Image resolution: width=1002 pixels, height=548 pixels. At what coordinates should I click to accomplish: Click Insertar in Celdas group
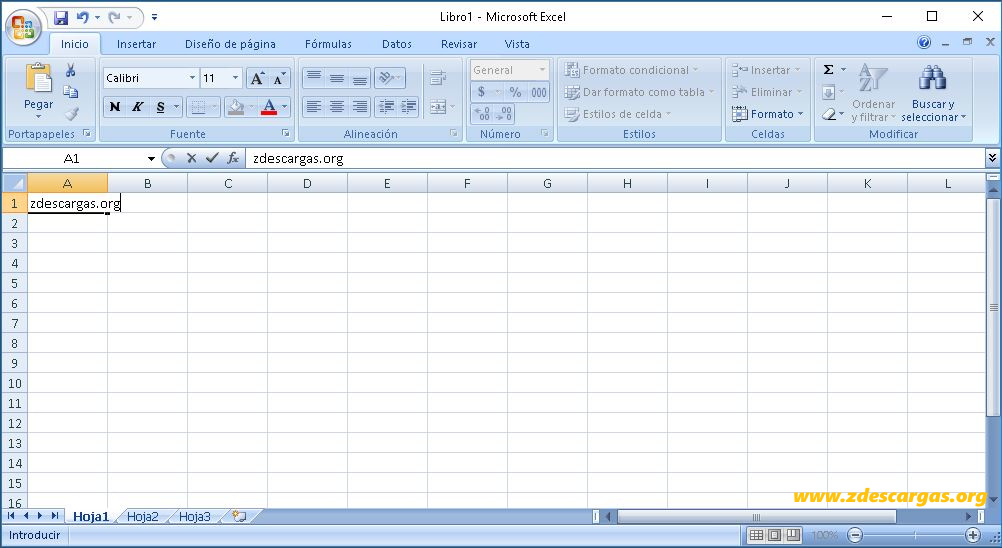(x=766, y=70)
